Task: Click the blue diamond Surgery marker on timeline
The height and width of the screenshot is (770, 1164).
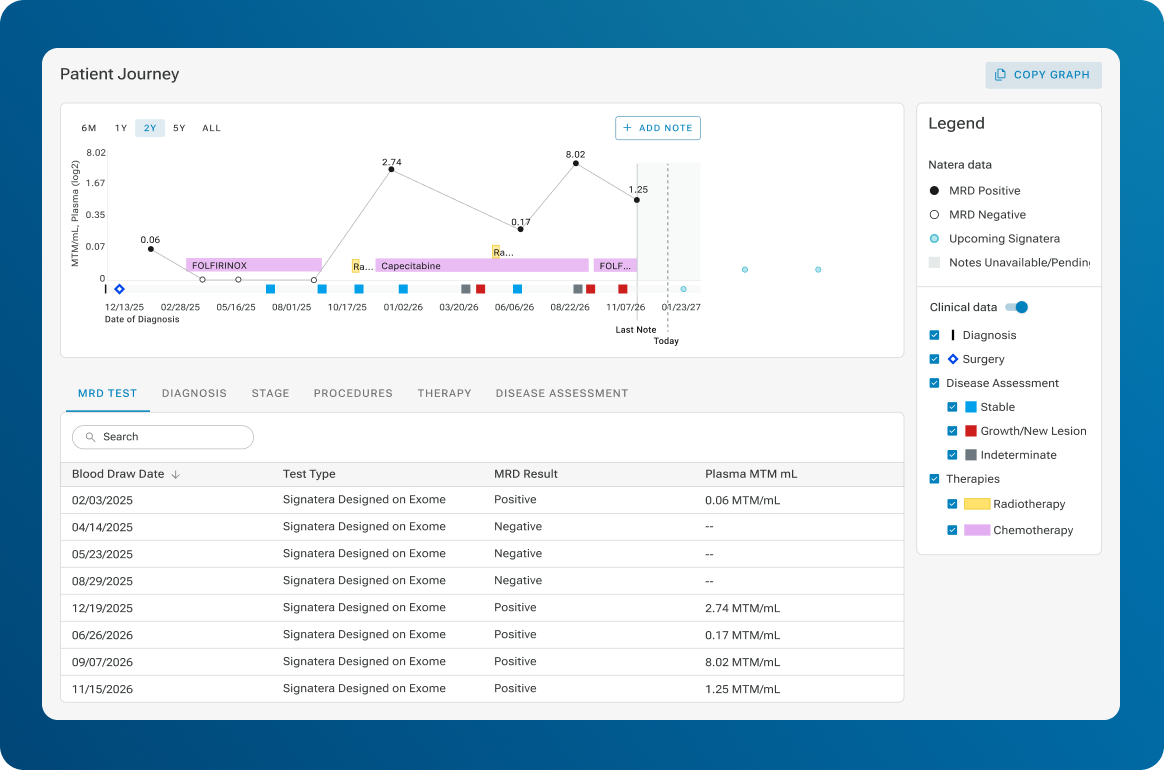Action: click(x=120, y=289)
